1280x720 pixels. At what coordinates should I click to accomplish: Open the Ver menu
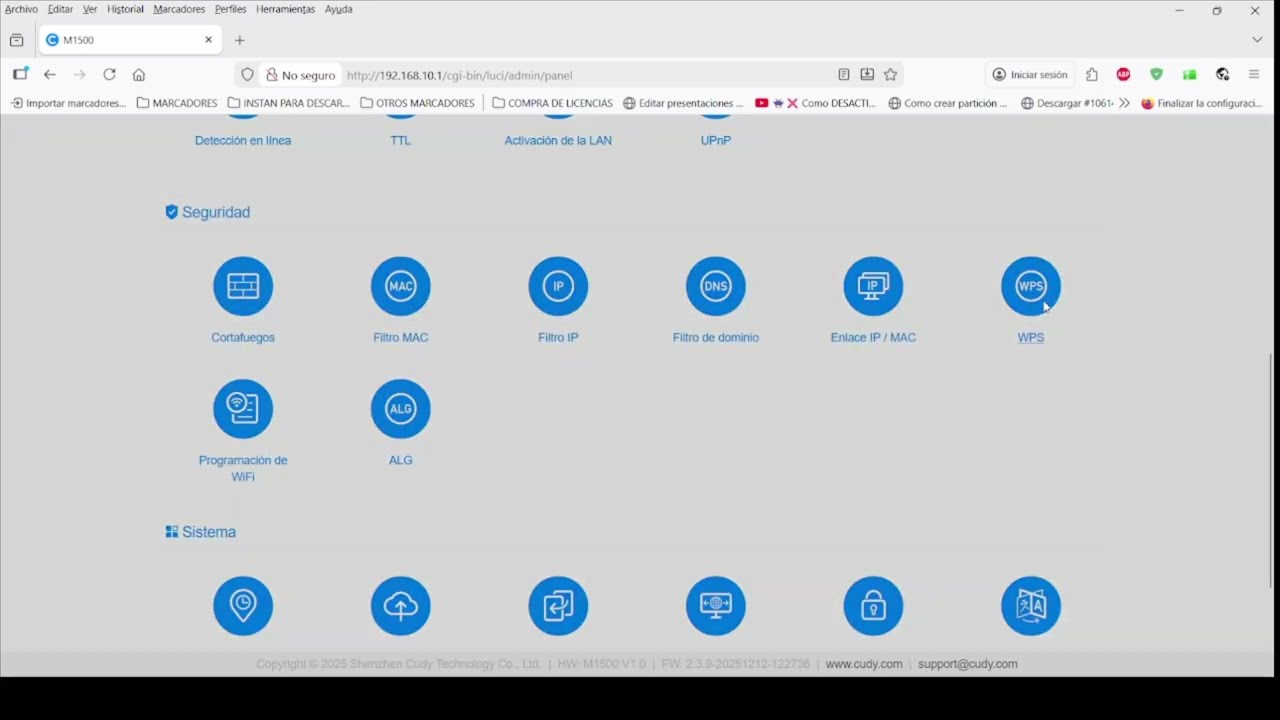[x=90, y=9]
